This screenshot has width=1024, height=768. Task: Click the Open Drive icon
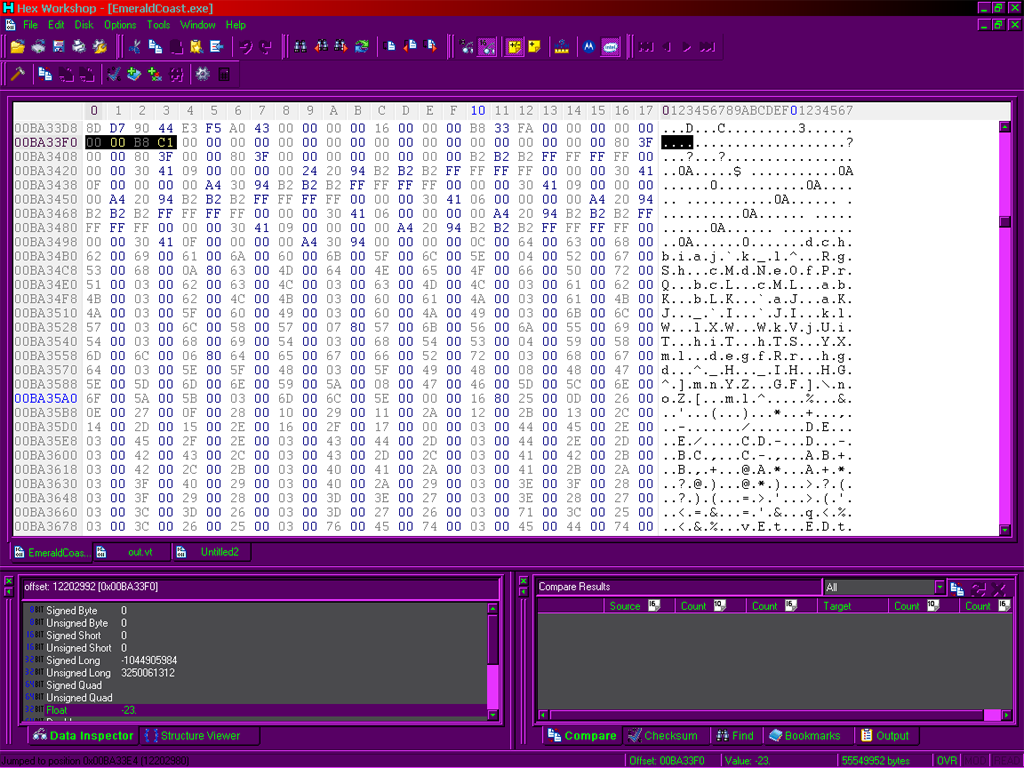coord(39,46)
